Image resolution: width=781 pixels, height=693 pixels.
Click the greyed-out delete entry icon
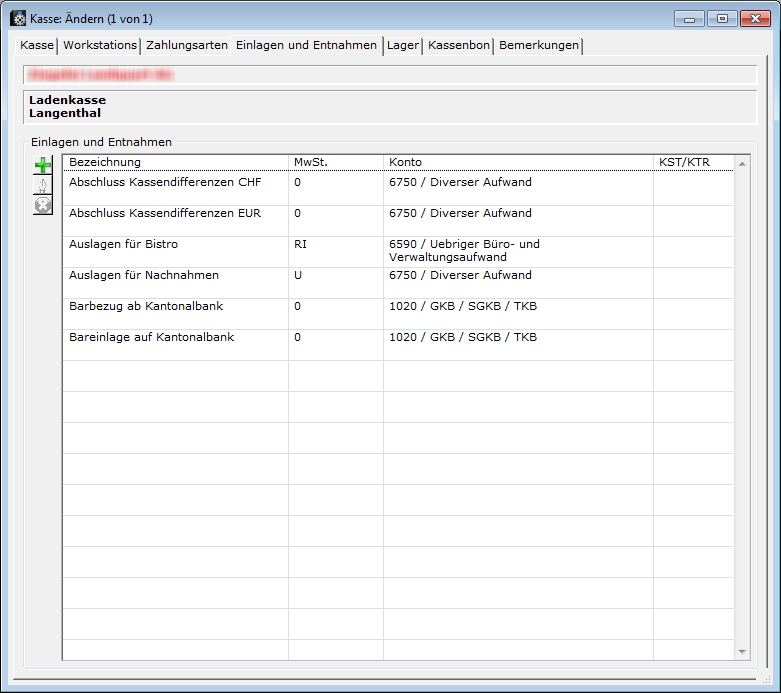[43, 206]
